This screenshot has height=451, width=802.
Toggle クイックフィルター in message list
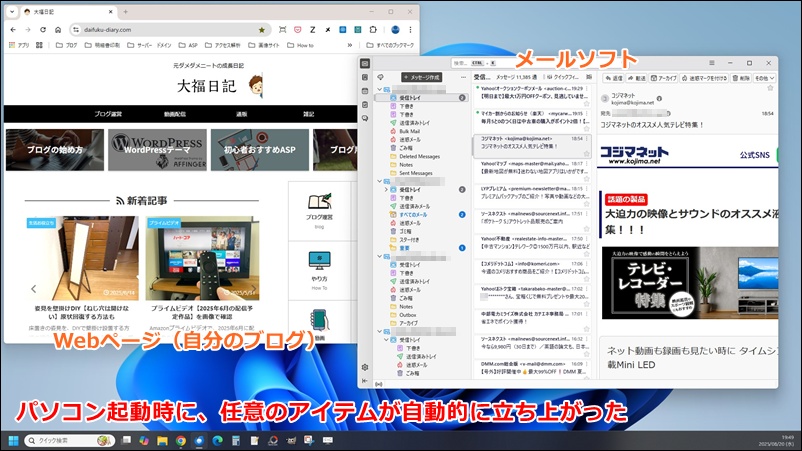pos(562,77)
